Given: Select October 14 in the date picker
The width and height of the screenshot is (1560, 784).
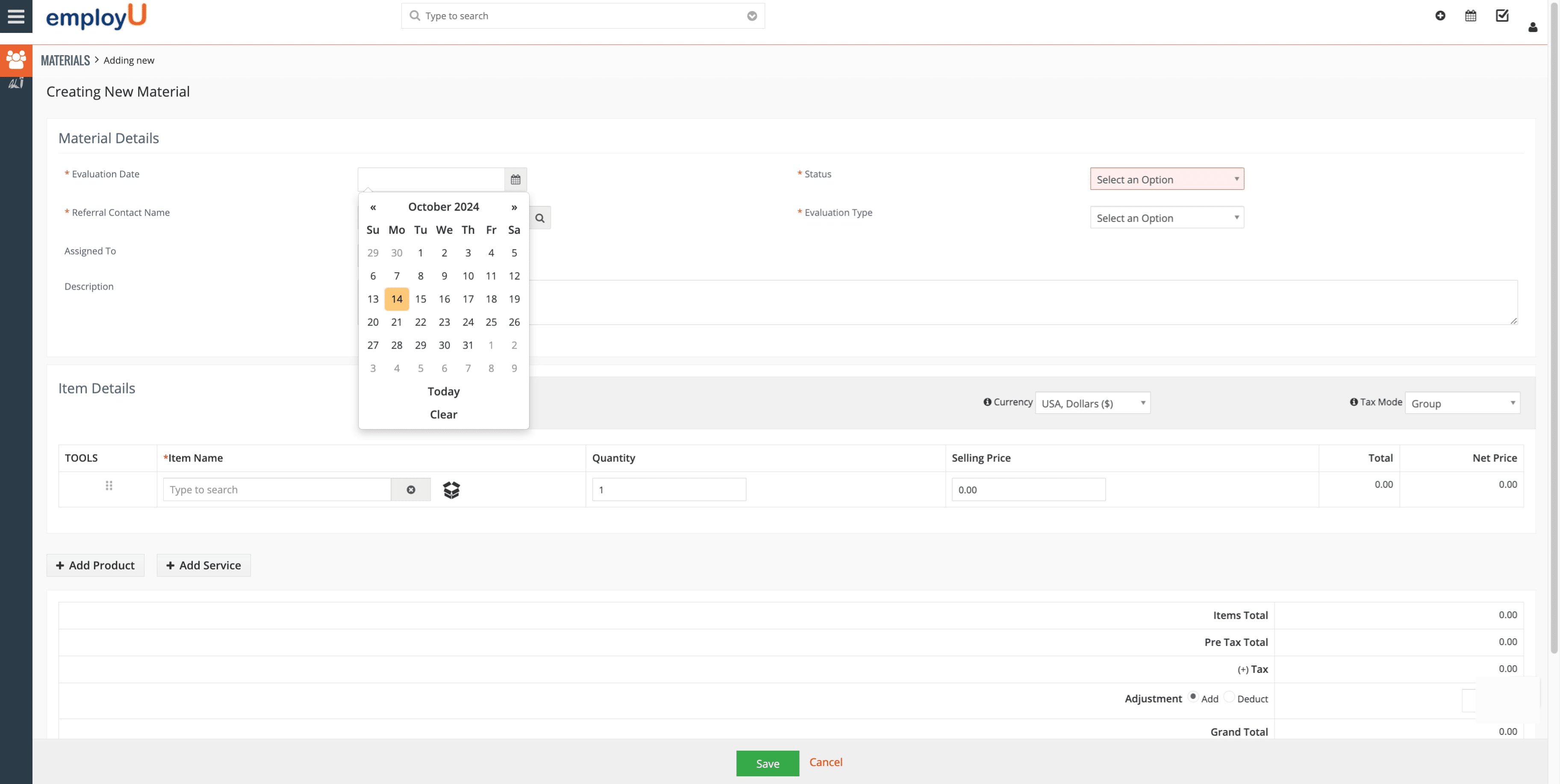Looking at the screenshot, I should point(397,299).
